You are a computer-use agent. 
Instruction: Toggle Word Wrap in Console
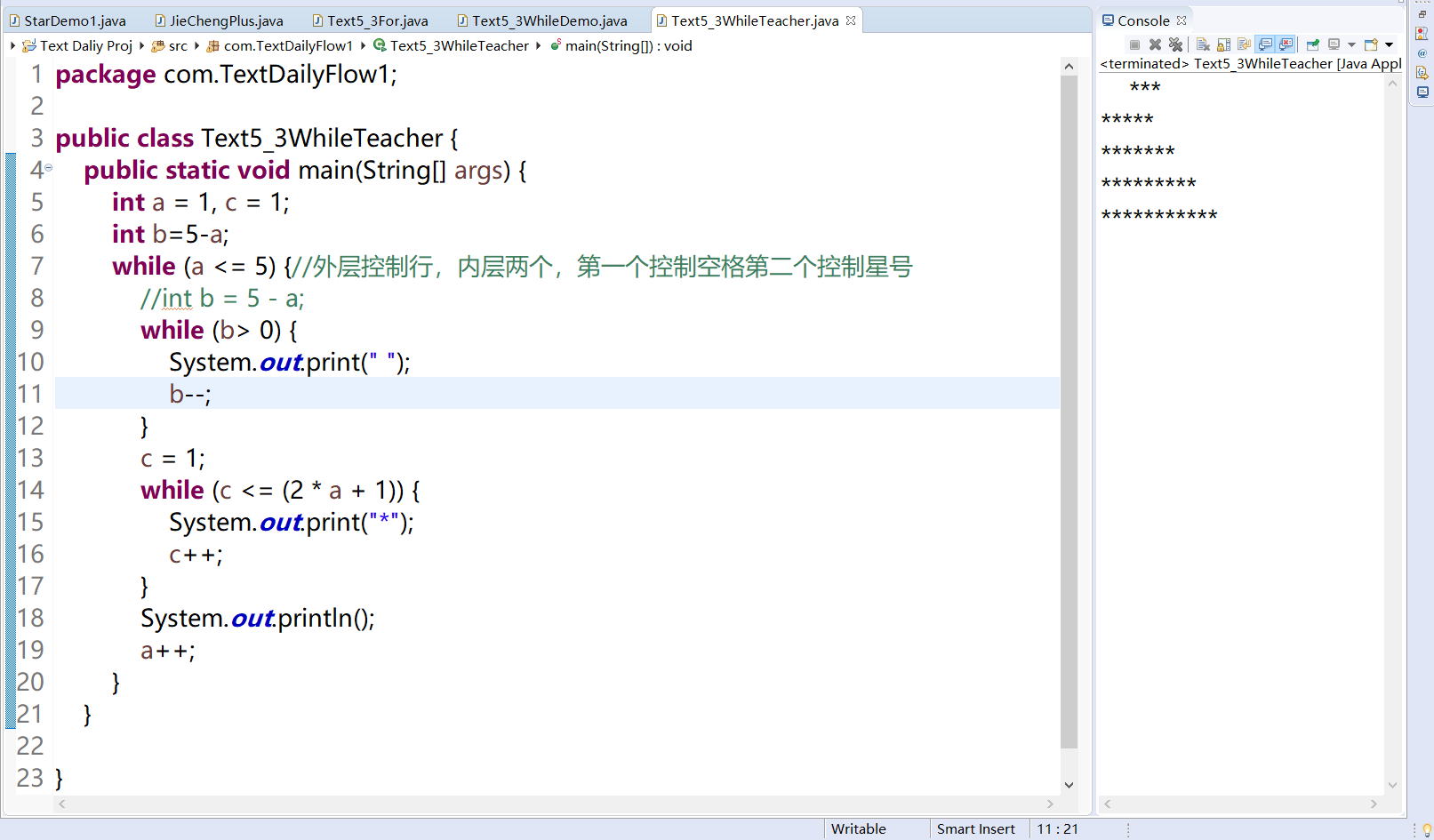pos(1244,44)
